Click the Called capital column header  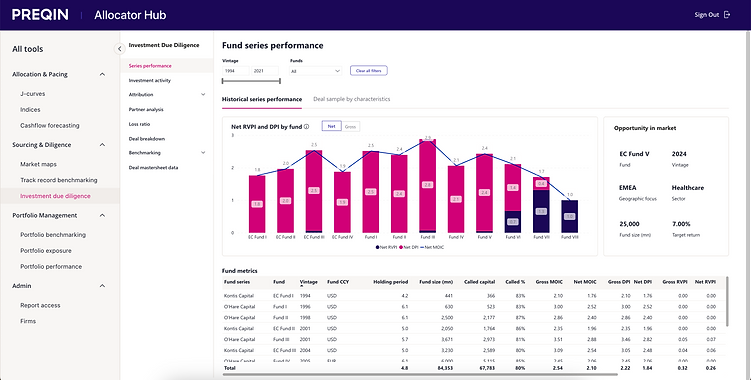[479, 282]
